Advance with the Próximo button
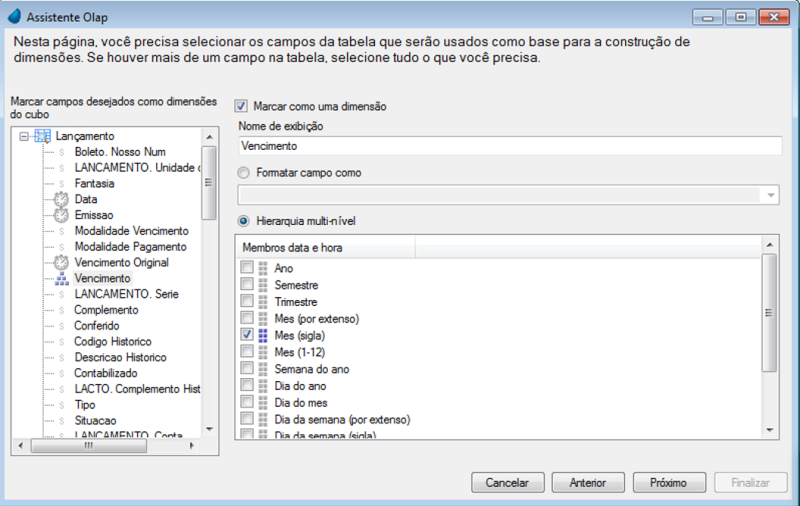Viewport: 800px width, 506px height. [x=669, y=483]
